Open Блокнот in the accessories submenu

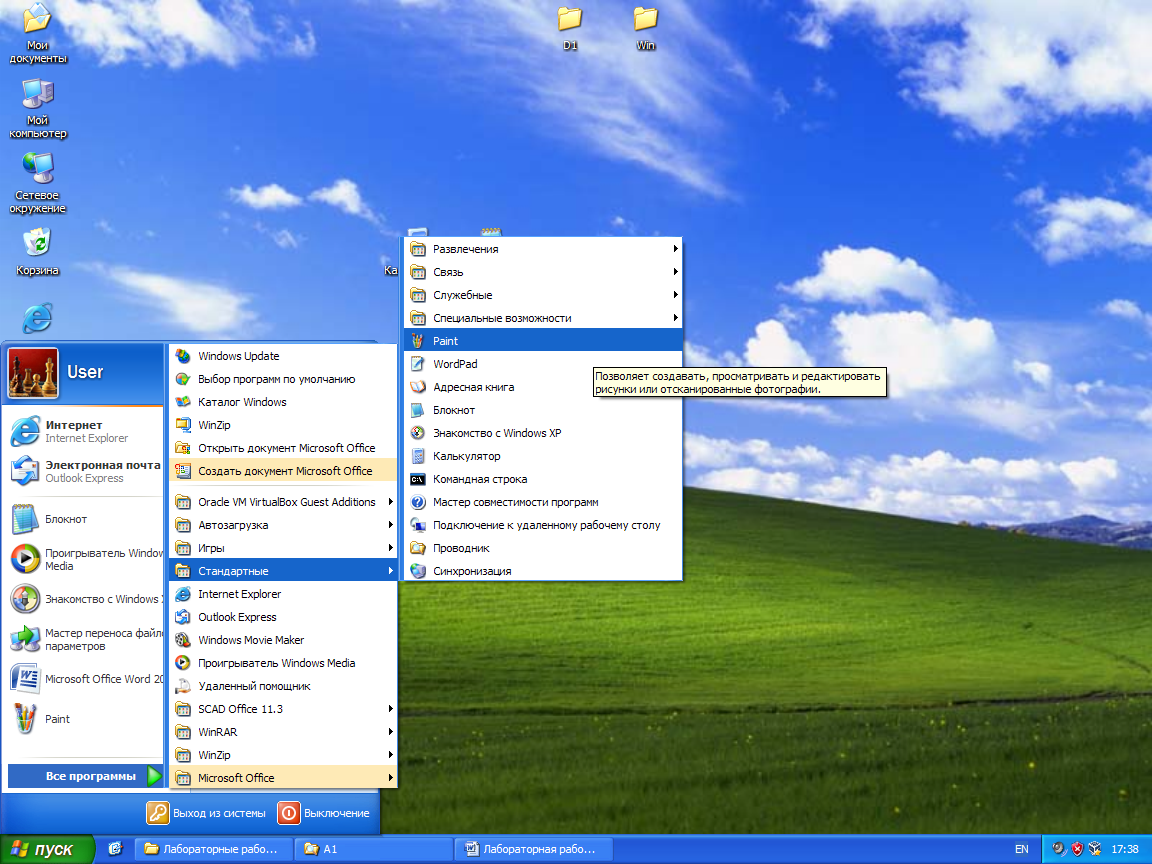(x=543, y=410)
